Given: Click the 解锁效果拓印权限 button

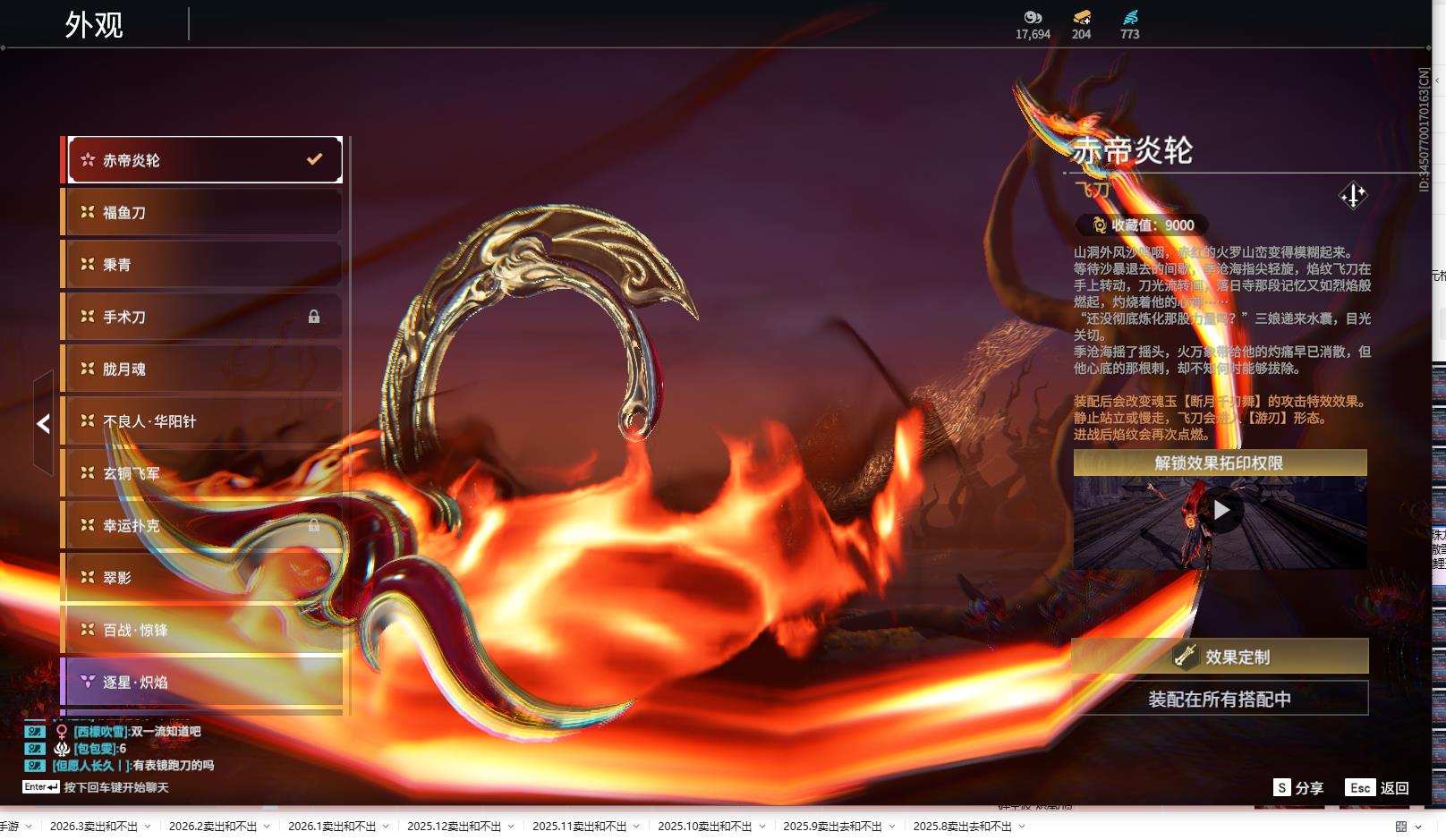Looking at the screenshot, I should [x=1221, y=462].
